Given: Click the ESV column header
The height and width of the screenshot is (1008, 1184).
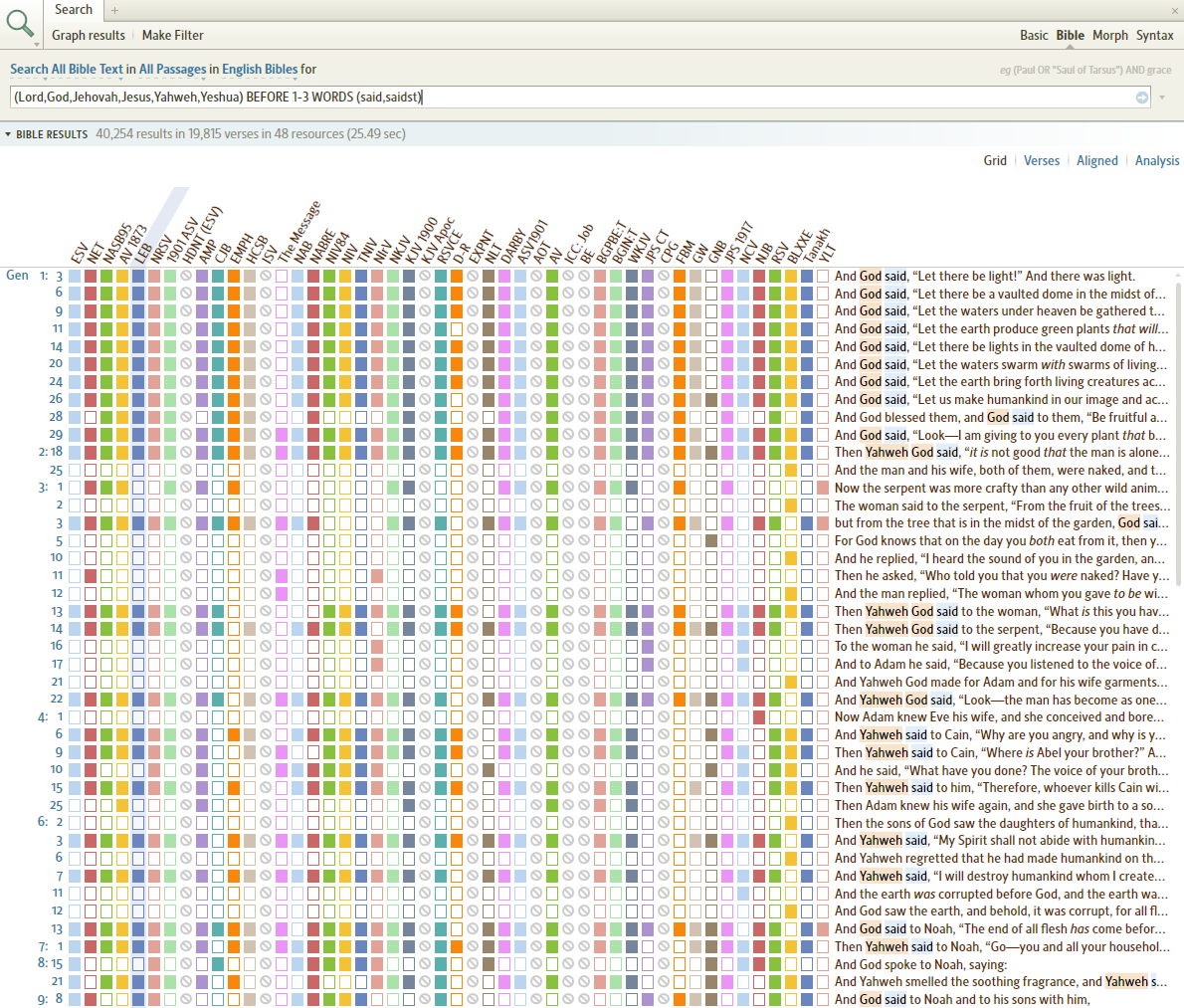Looking at the screenshot, I should [x=80, y=253].
